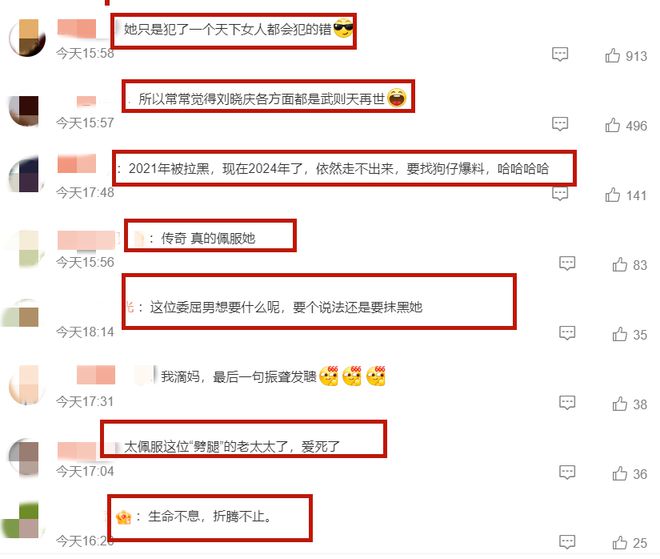The height and width of the screenshot is (559, 660).
Task: Reply to the 传奇 真的佩服她 comment
Action: pyautogui.click(x=567, y=263)
